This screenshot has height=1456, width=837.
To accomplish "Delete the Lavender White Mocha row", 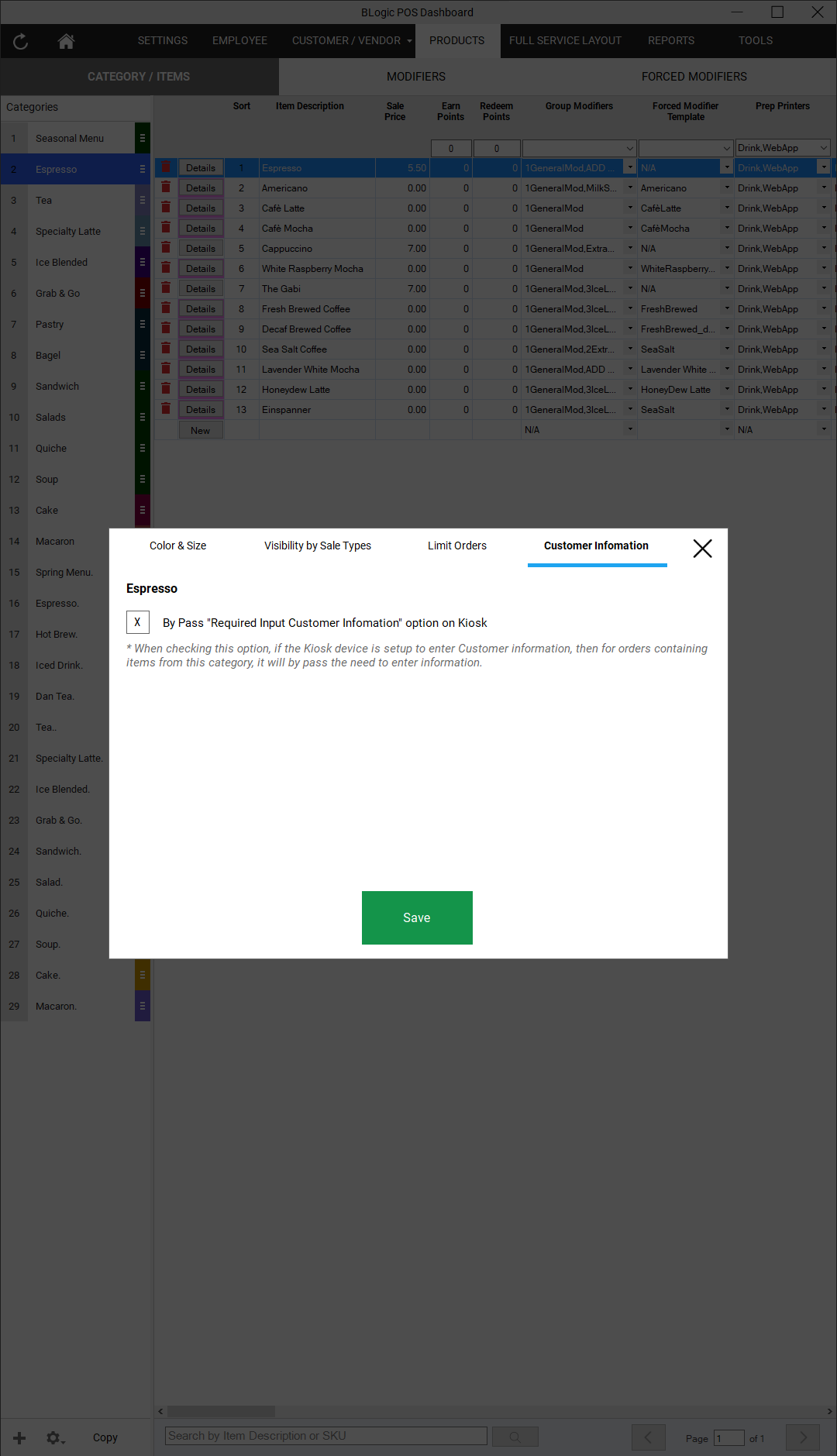I will 166,369.
